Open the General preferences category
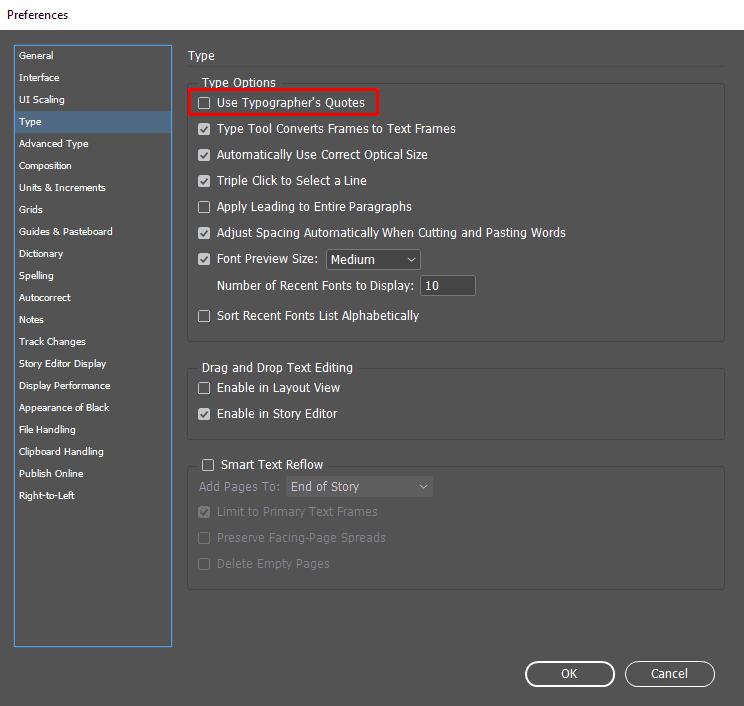The width and height of the screenshot is (744, 706). click(36, 56)
